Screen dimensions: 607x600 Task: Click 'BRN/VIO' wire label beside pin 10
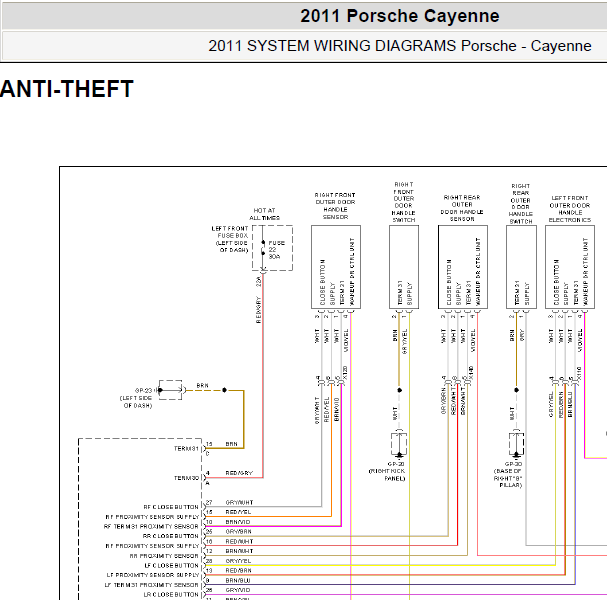coord(238,522)
